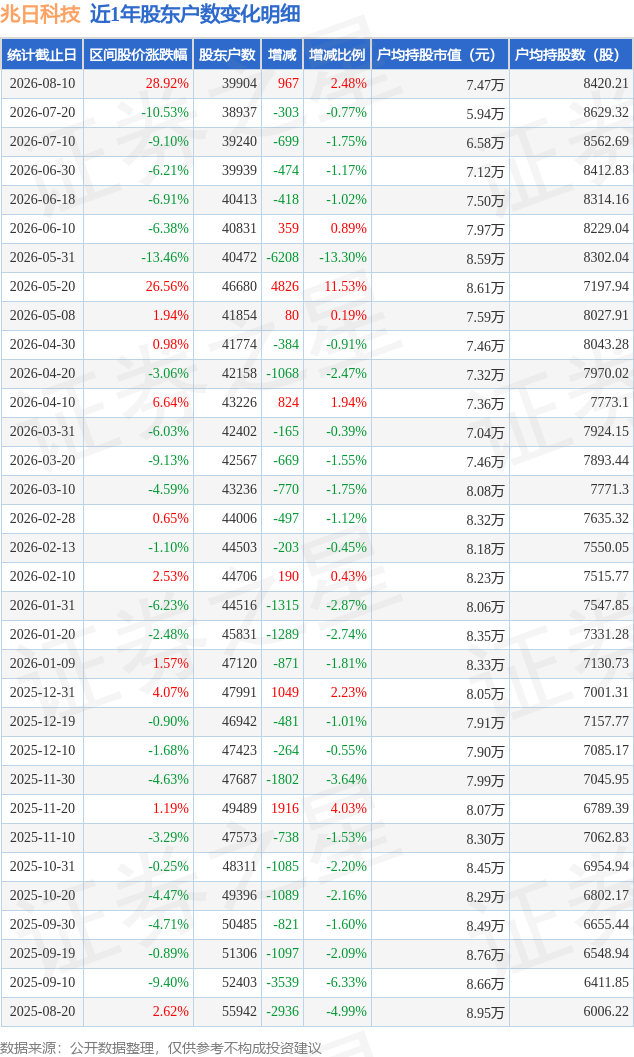Click the 户均持股数（股） column header

coord(571,55)
